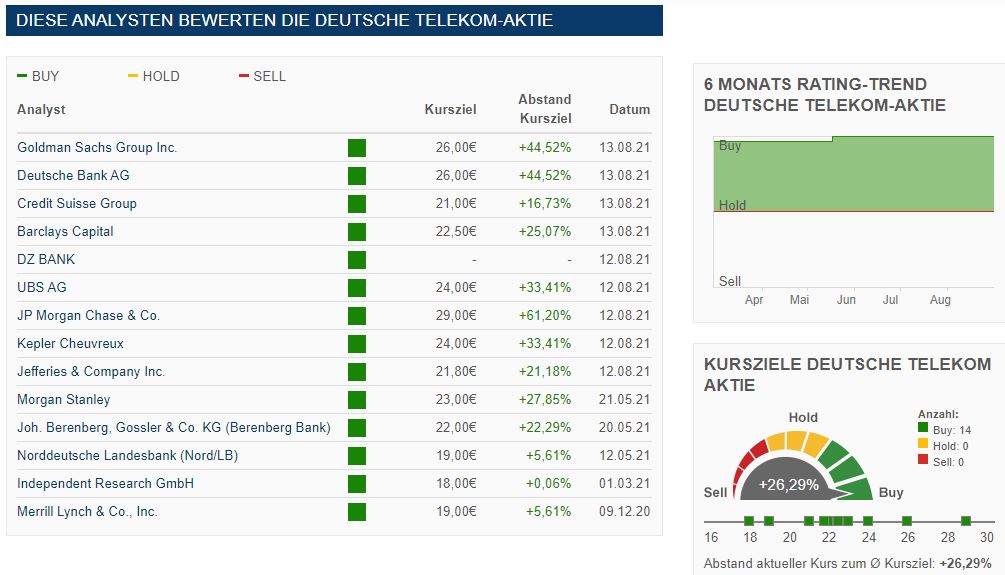Open Independent Research GmbH link

coord(105,484)
